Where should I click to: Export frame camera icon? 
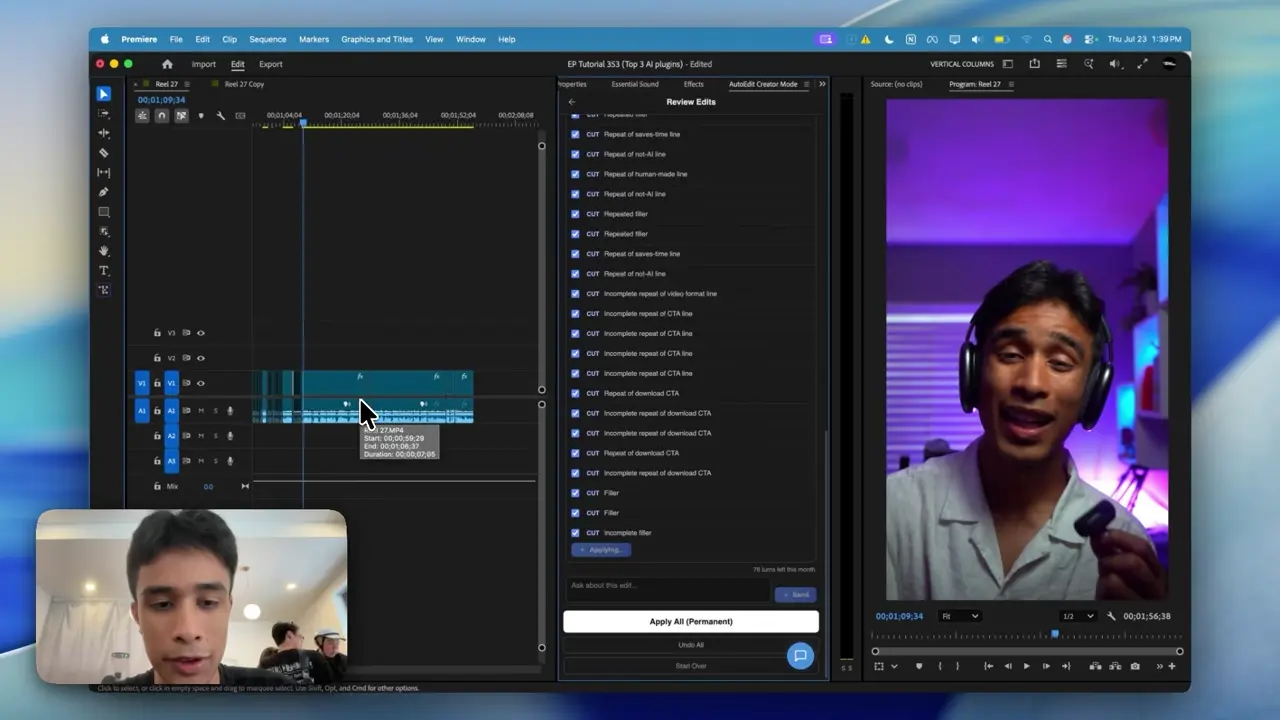coord(1135,666)
